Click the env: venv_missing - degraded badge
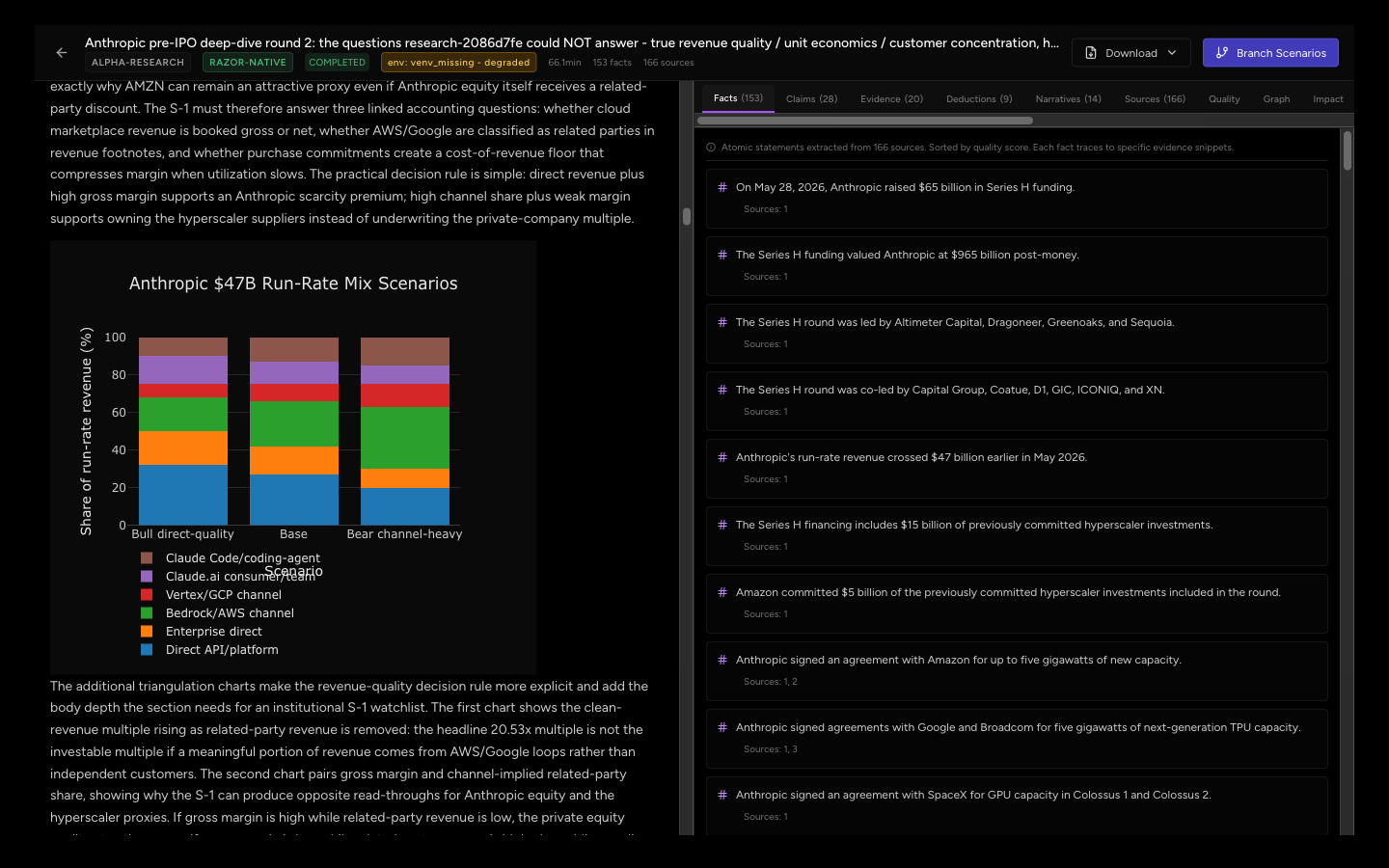 459,63
